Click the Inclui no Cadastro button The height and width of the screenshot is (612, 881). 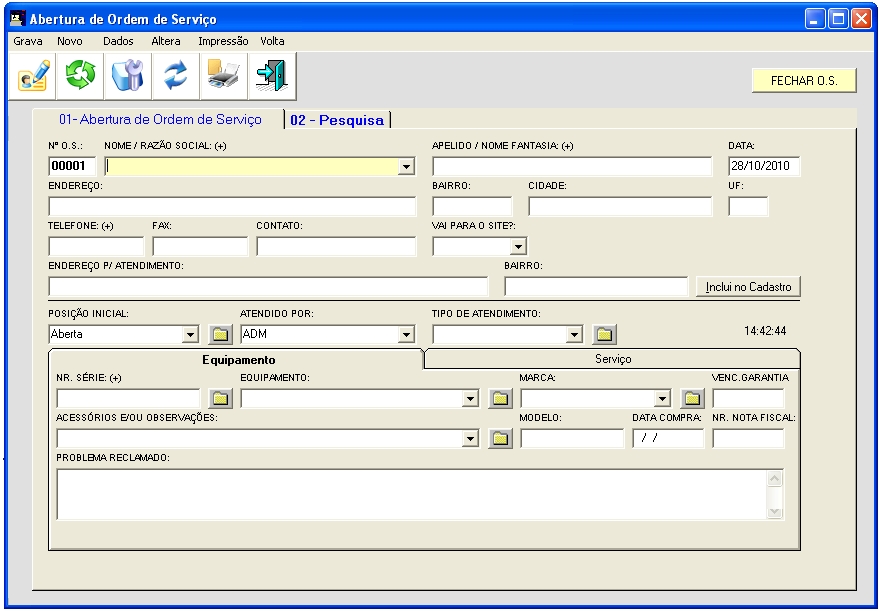[x=748, y=287]
